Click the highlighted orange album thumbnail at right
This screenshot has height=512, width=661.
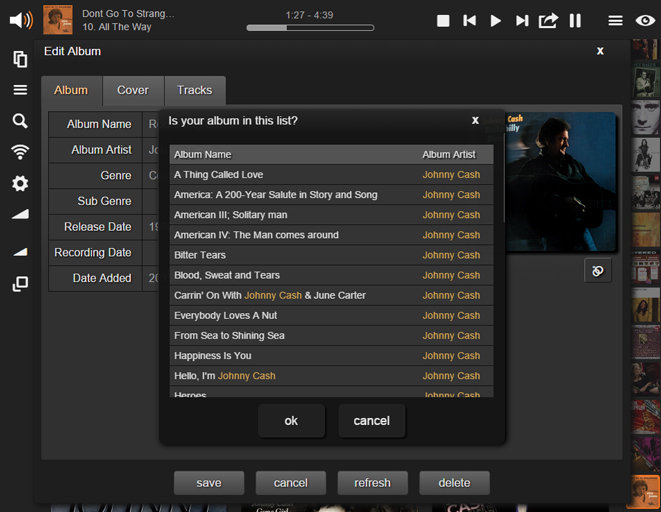coord(645,491)
